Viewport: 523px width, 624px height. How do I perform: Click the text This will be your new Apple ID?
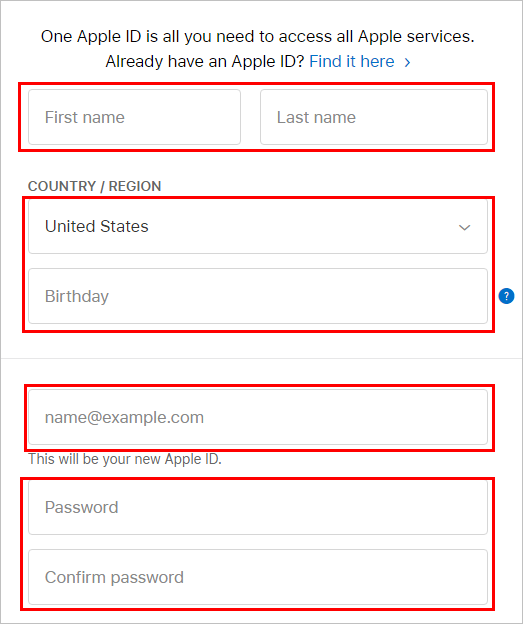(x=125, y=459)
